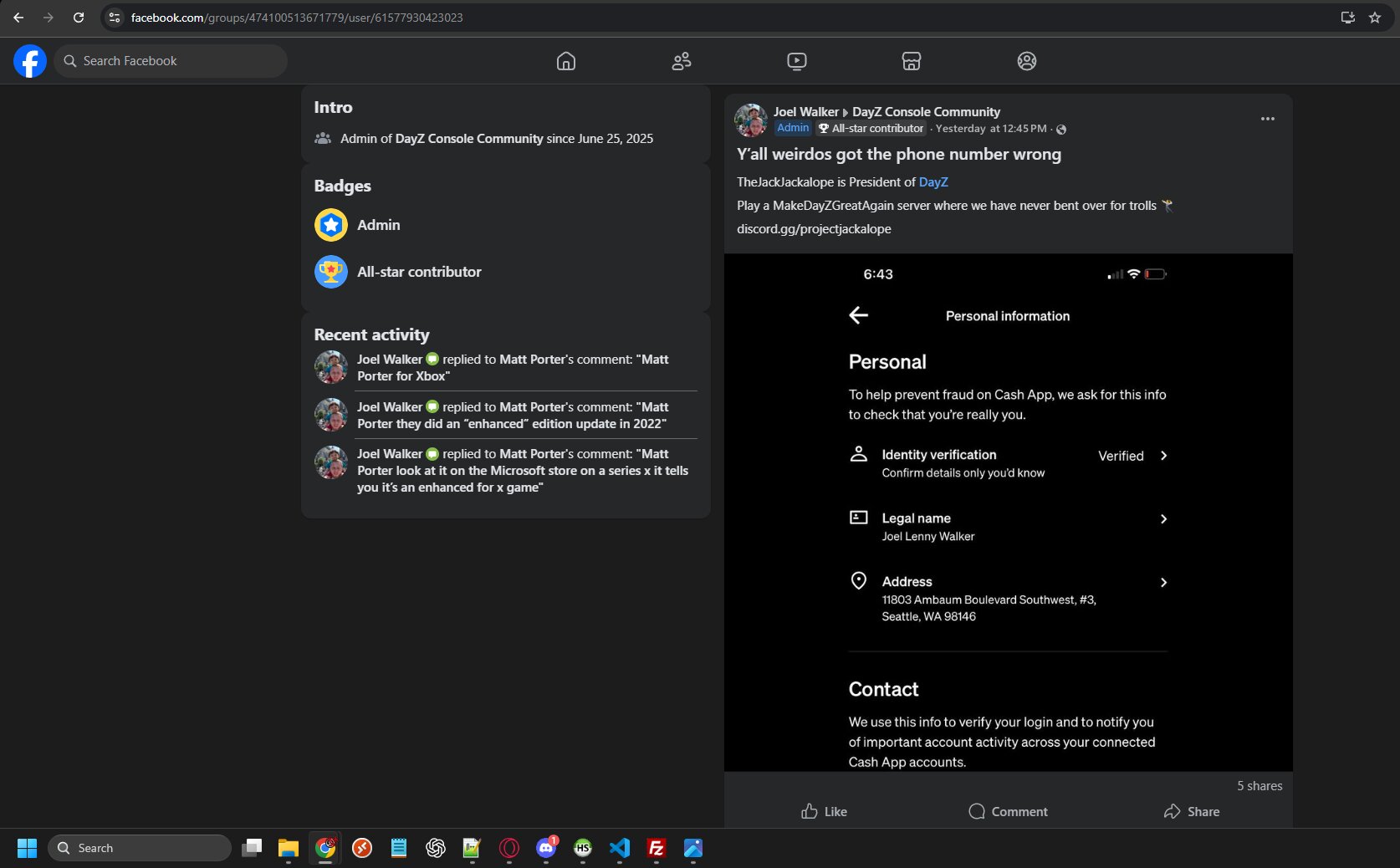Open the Cash App screenshot image in the post
Image resolution: width=1400 pixels, height=868 pixels.
(x=1009, y=513)
